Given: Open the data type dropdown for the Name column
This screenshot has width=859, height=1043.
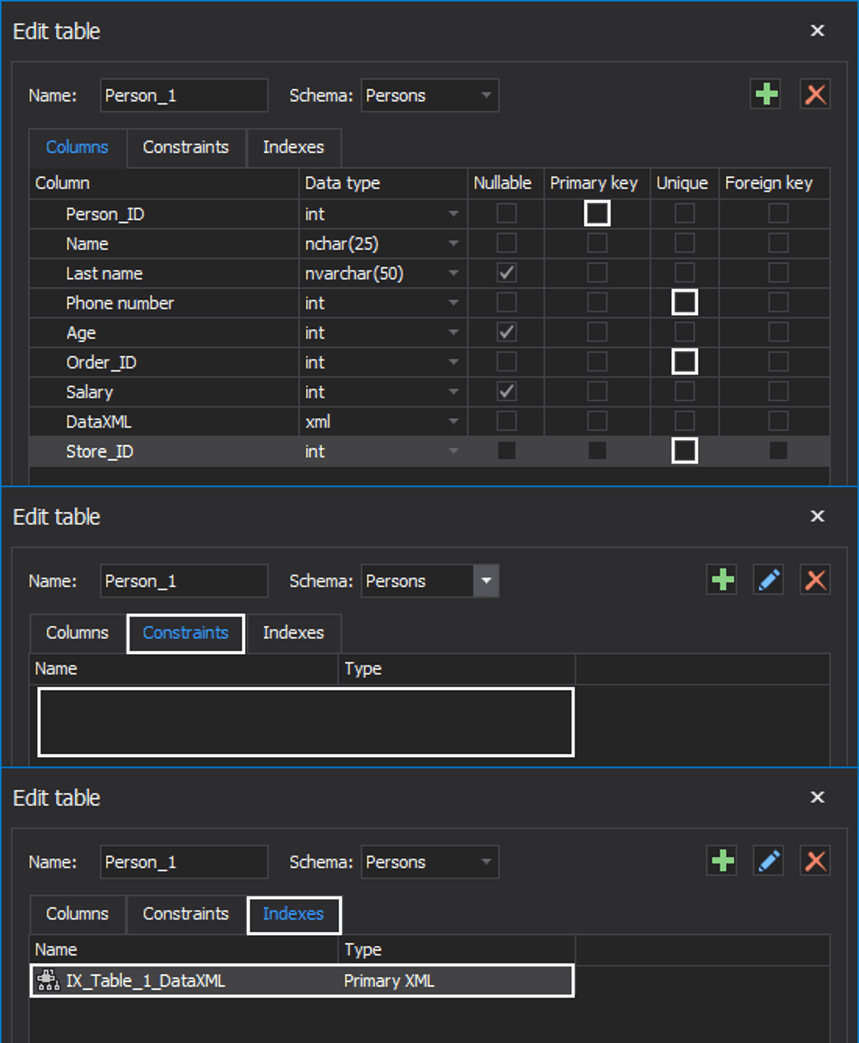Looking at the screenshot, I should pos(453,243).
